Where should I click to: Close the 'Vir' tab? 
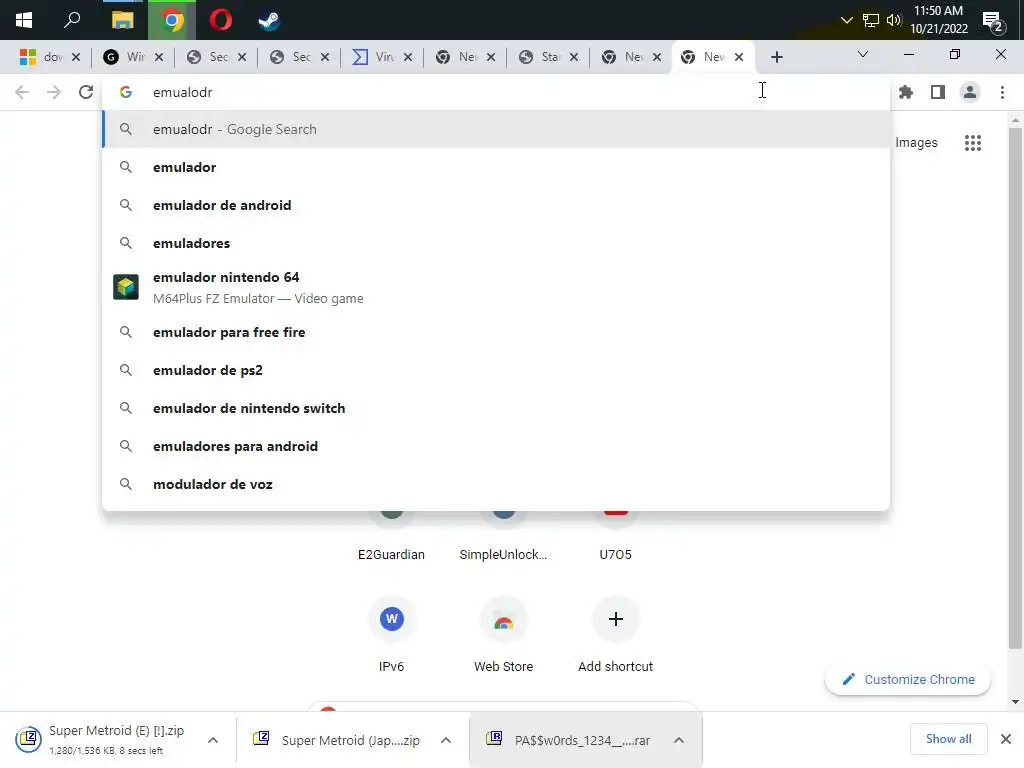[408, 57]
